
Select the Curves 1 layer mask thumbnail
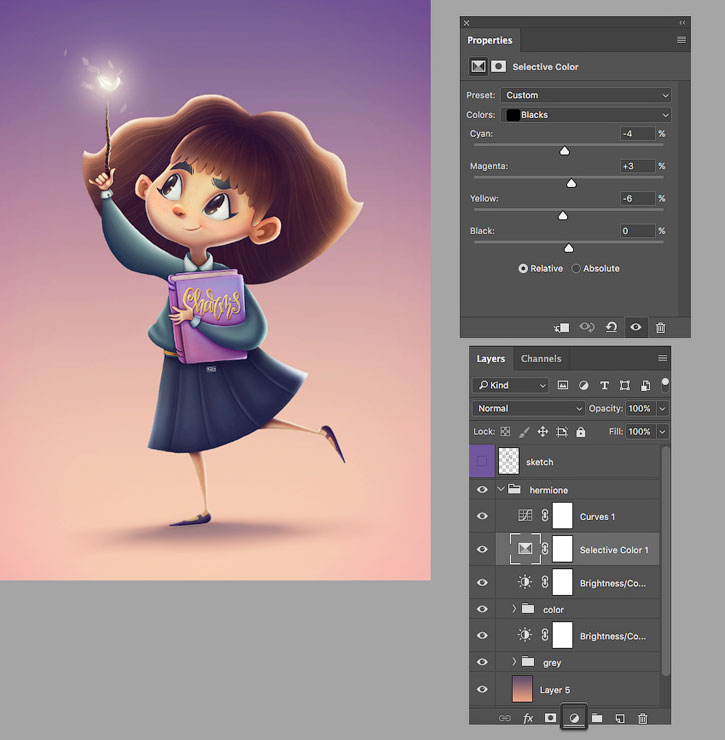pyautogui.click(x=562, y=515)
